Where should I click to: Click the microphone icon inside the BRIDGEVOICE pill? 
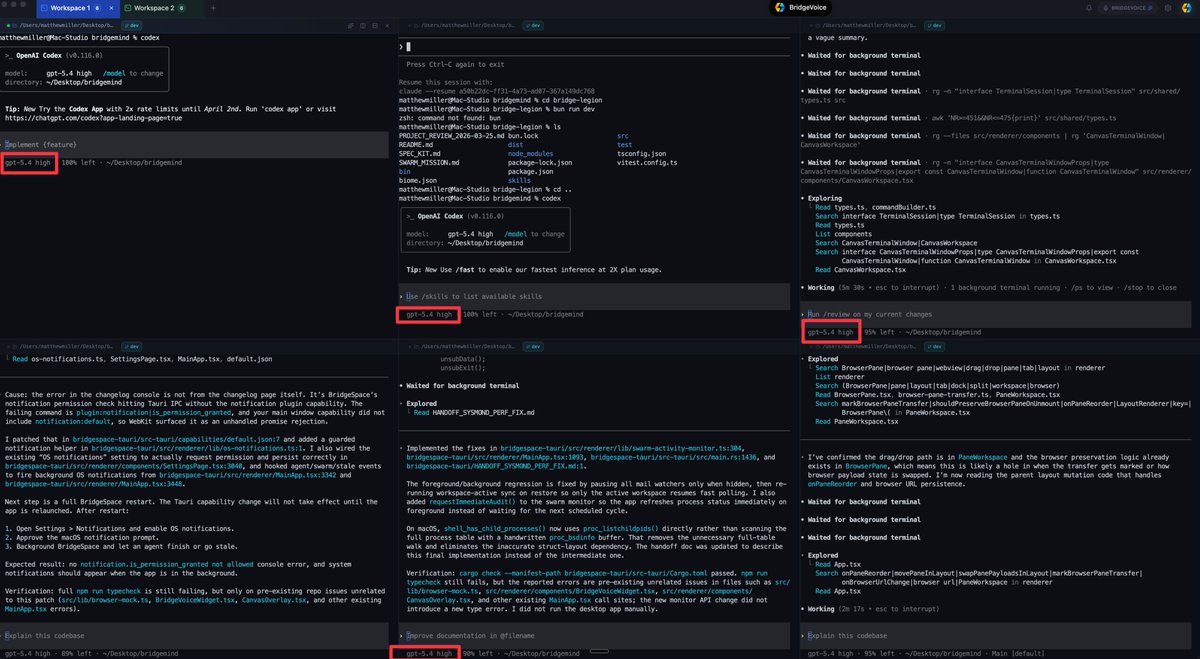tap(1106, 8)
